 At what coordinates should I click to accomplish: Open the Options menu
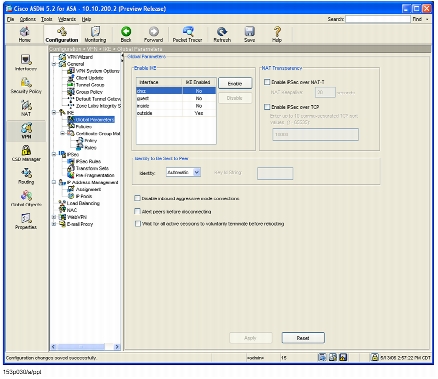pos(27,19)
